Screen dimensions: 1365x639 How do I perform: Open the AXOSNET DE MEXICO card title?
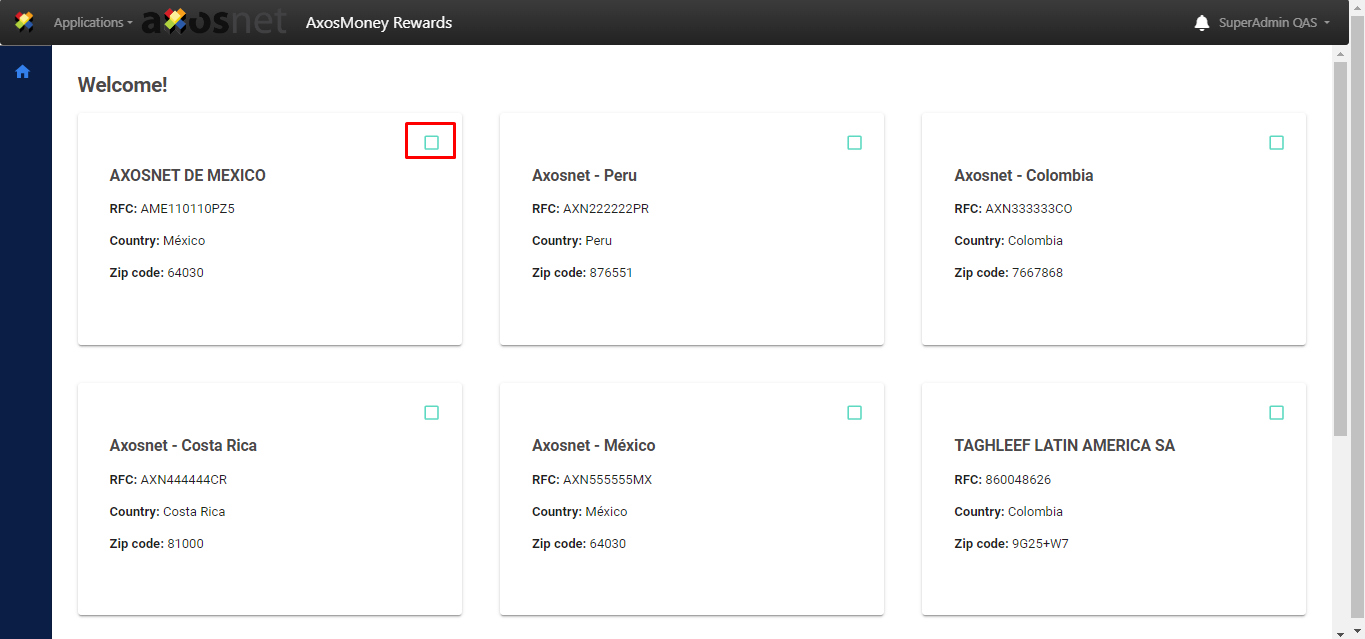(188, 175)
